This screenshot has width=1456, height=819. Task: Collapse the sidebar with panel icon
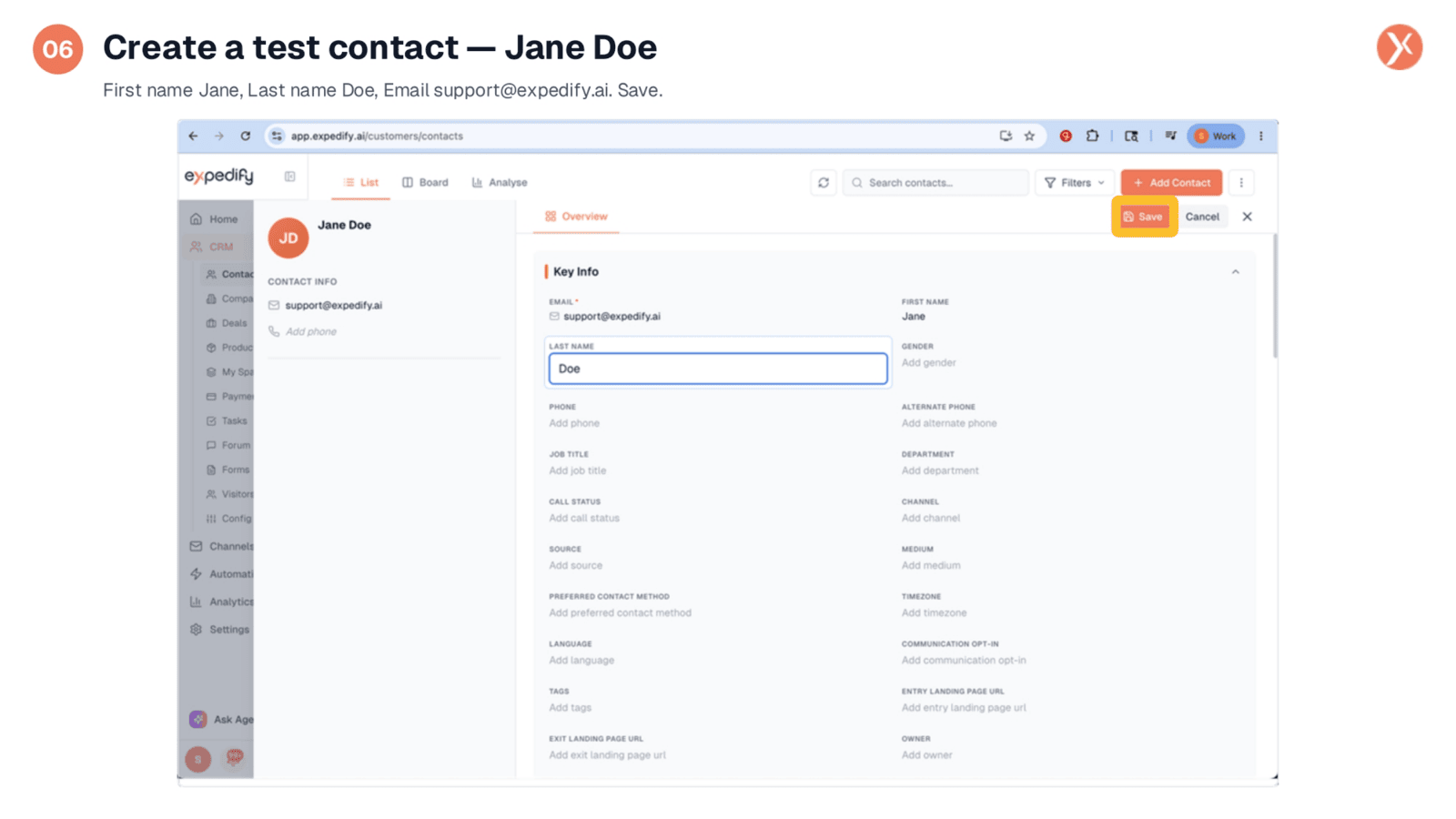pos(289,177)
